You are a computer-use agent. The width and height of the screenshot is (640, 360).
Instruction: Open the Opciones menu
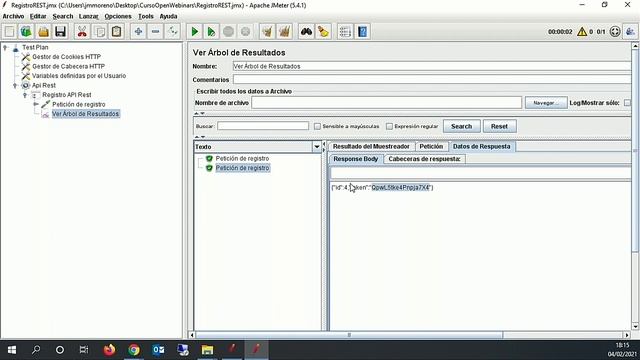coord(118,16)
